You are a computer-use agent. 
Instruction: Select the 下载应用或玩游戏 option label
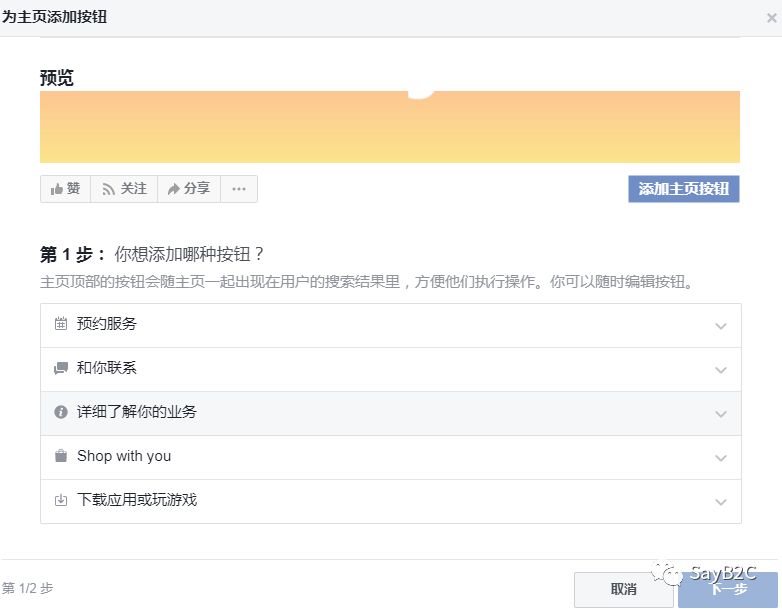tap(137, 500)
